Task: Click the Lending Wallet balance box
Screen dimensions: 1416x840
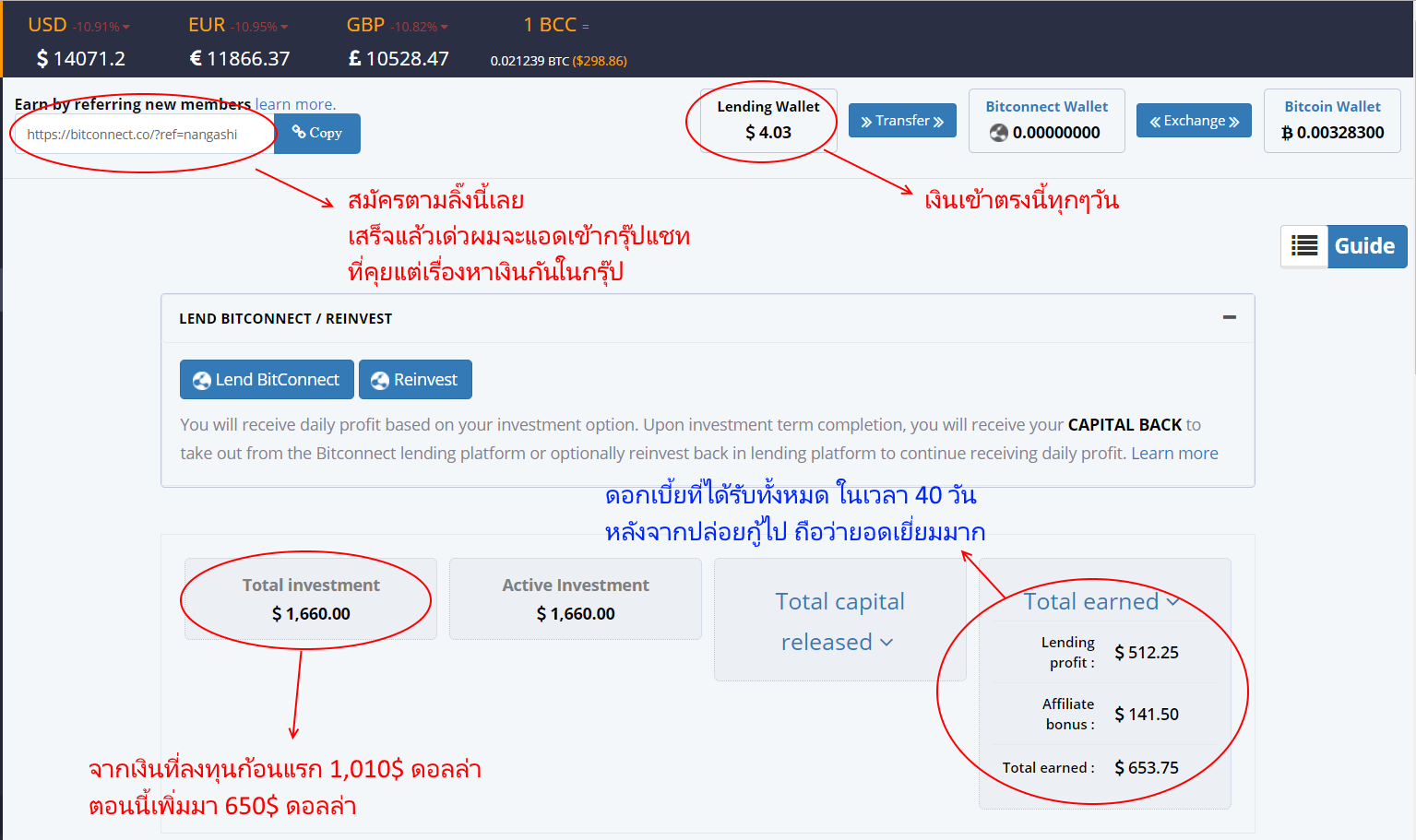Action: 768,121
